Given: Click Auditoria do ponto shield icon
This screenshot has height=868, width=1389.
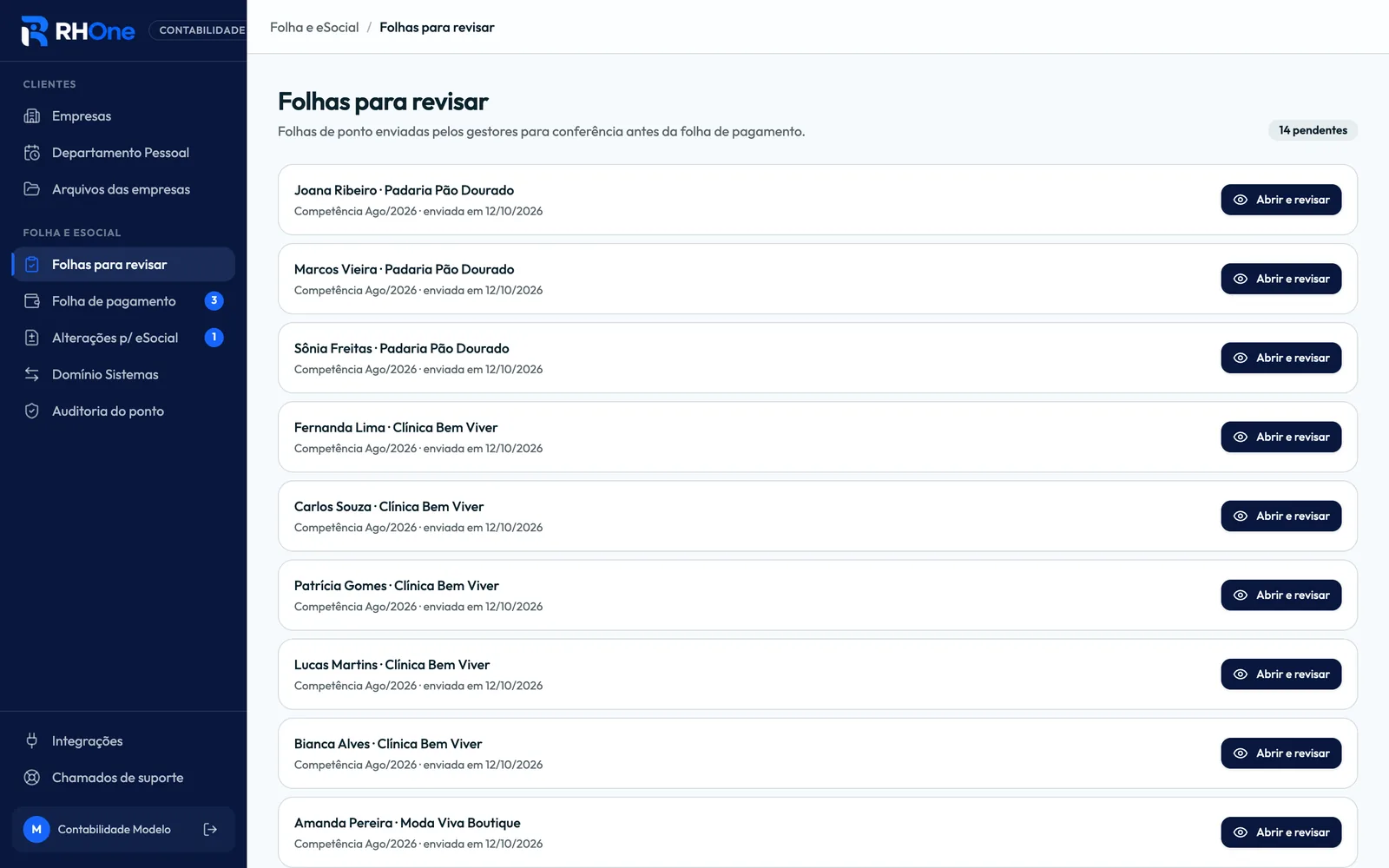Looking at the screenshot, I should click(32, 411).
